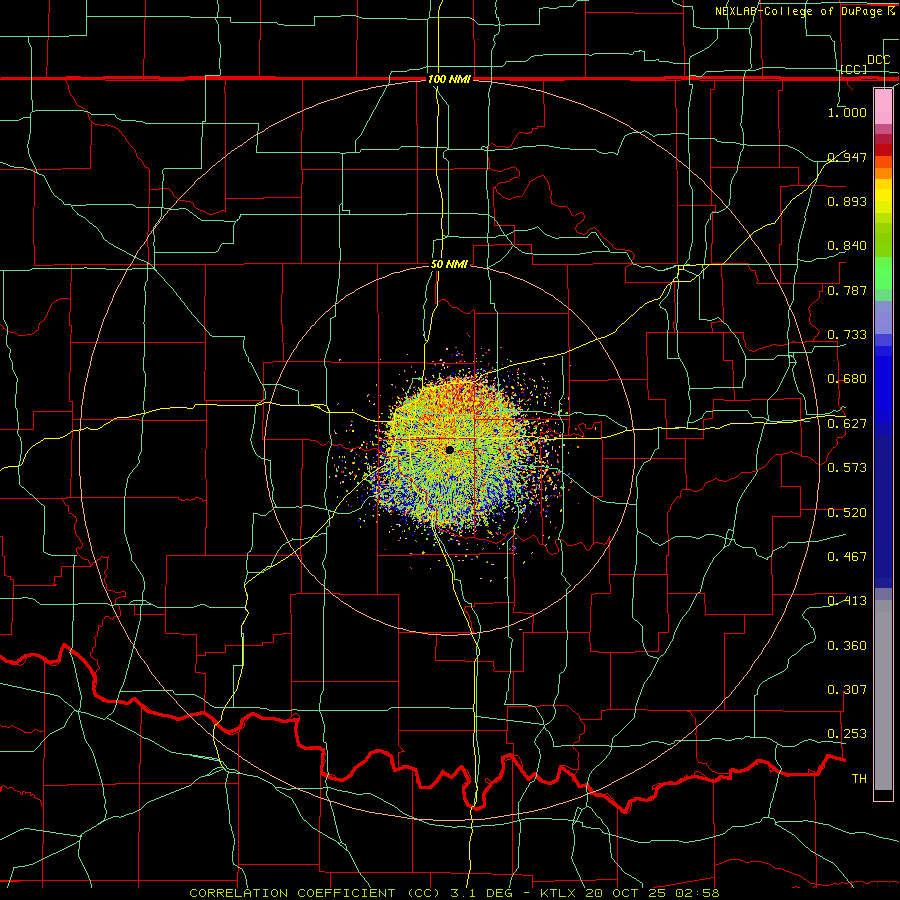Click the 0.413 scale value label
900x900 pixels.
[x=847, y=600]
